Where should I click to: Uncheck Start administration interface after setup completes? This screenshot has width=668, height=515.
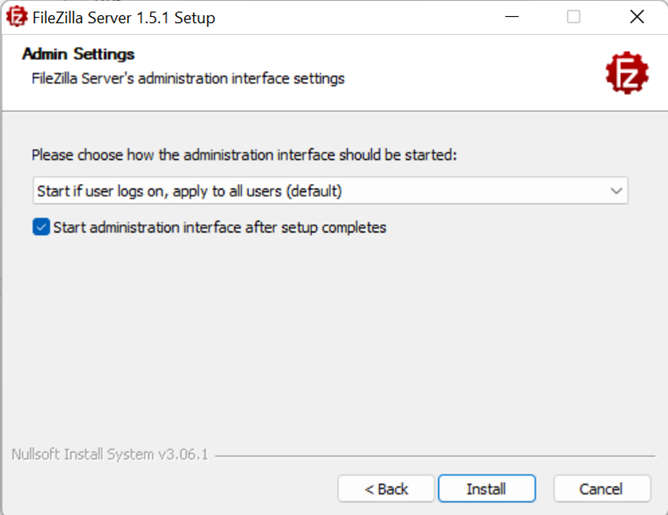tap(41, 227)
